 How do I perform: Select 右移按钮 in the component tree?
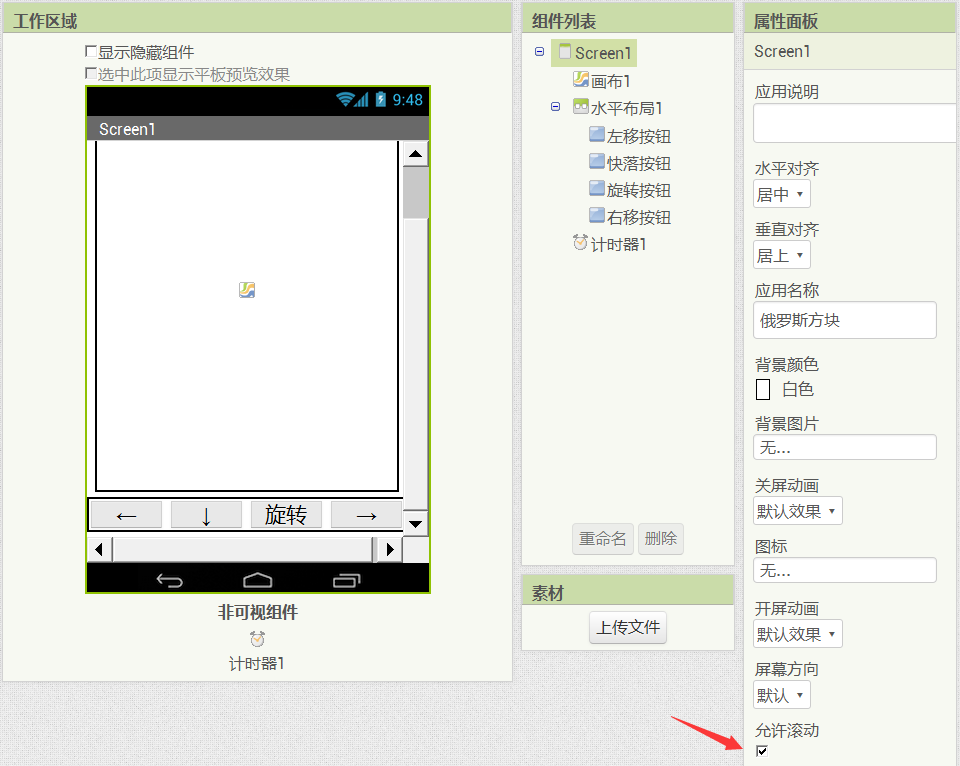638,217
